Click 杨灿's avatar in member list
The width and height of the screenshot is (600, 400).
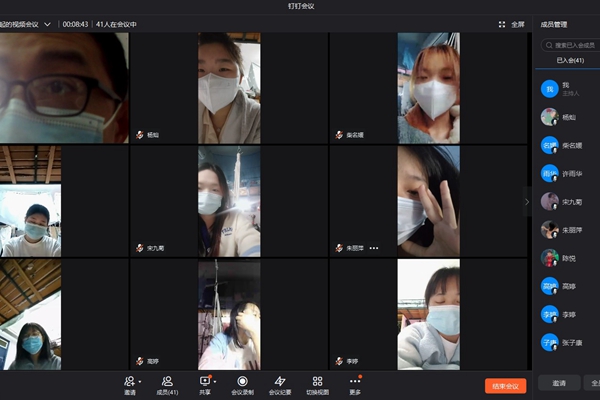(x=549, y=117)
